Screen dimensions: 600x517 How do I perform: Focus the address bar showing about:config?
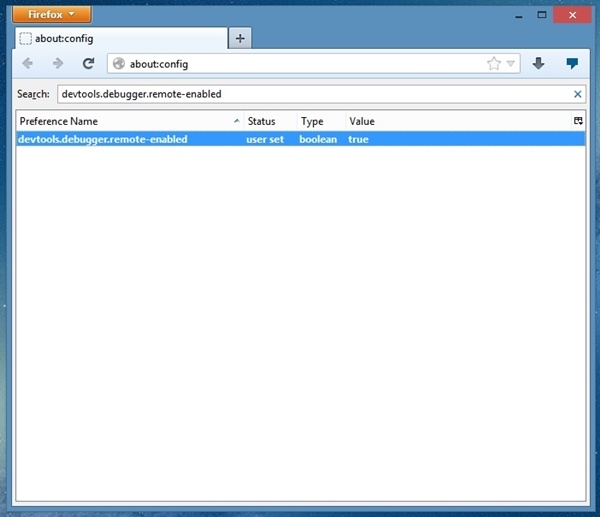[x=300, y=64]
